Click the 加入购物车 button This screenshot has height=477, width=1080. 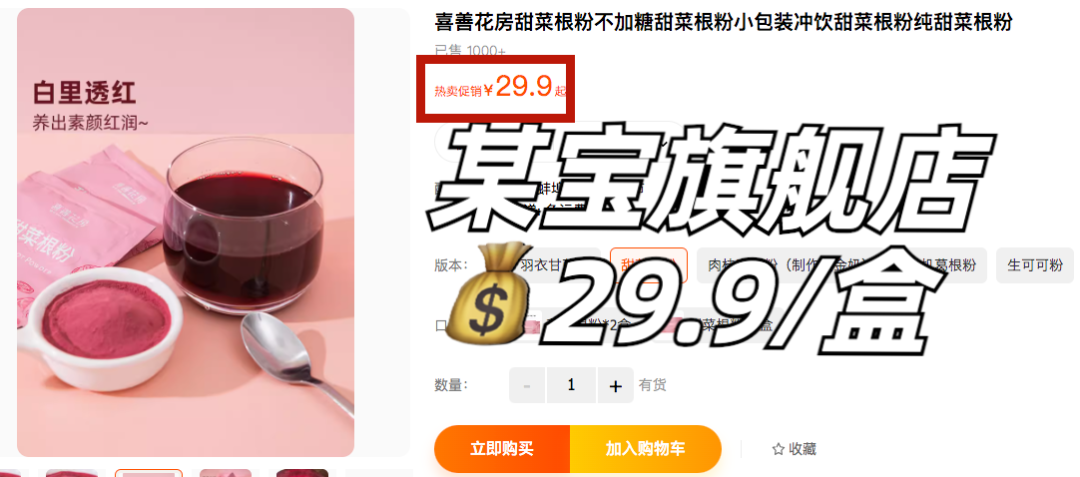coord(645,449)
